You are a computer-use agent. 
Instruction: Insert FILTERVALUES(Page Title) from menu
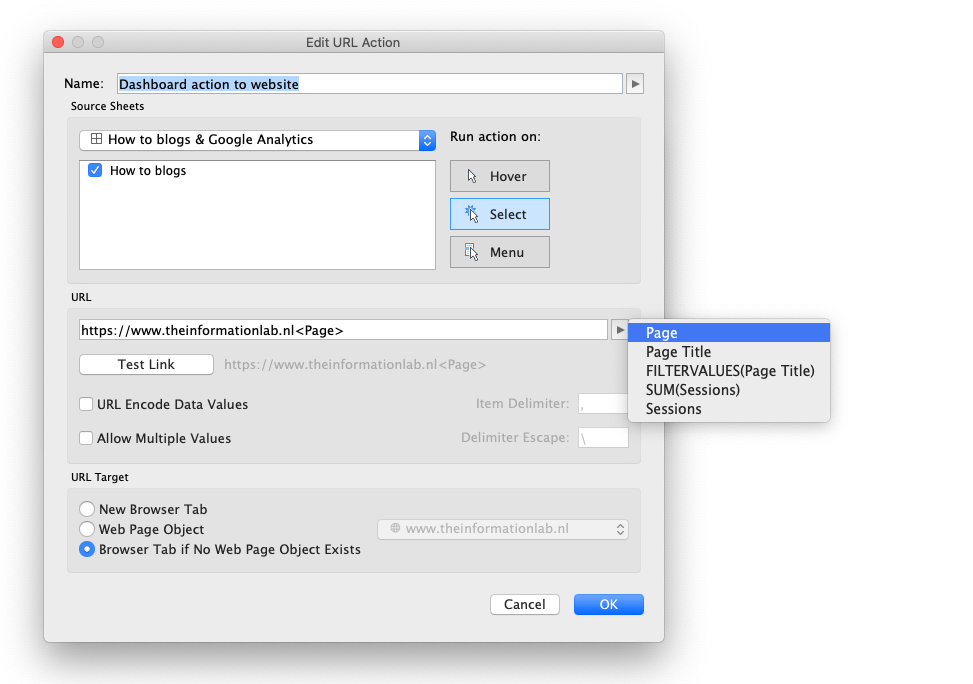(729, 371)
